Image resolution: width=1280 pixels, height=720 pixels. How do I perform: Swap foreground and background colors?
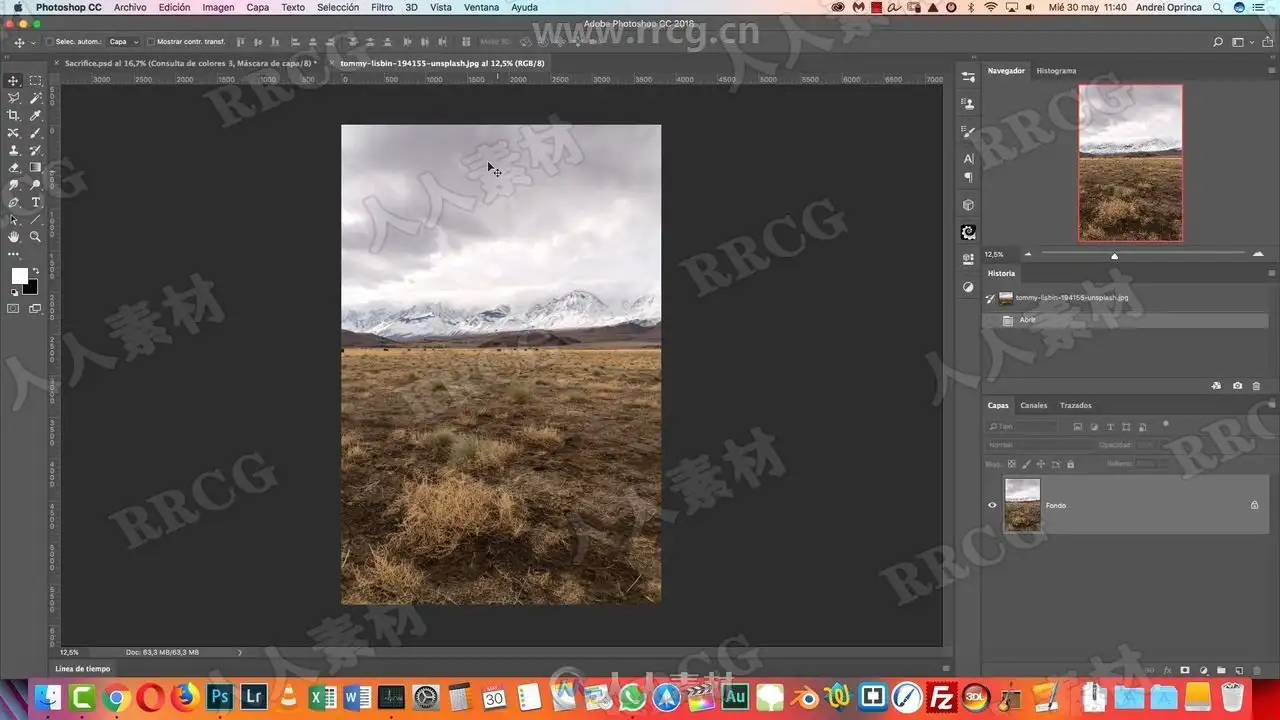click(35, 271)
